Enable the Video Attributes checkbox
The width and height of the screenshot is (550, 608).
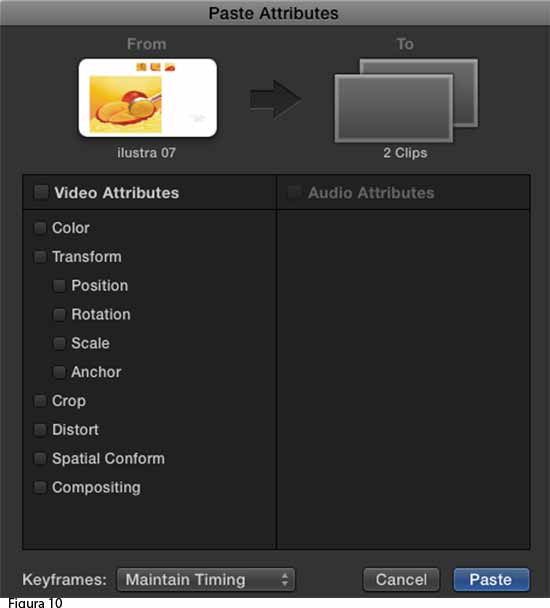point(42,192)
